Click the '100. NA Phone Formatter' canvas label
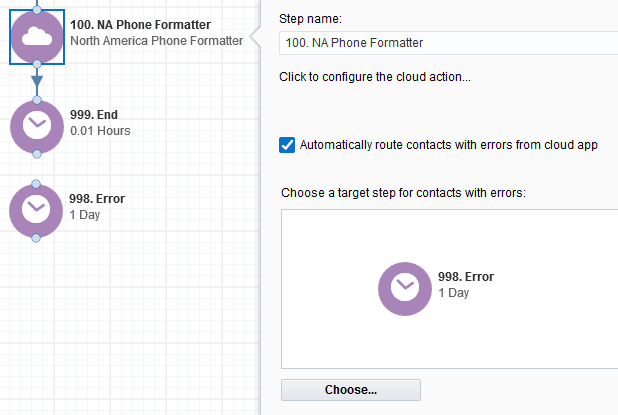This screenshot has height=415, width=618. (140, 24)
